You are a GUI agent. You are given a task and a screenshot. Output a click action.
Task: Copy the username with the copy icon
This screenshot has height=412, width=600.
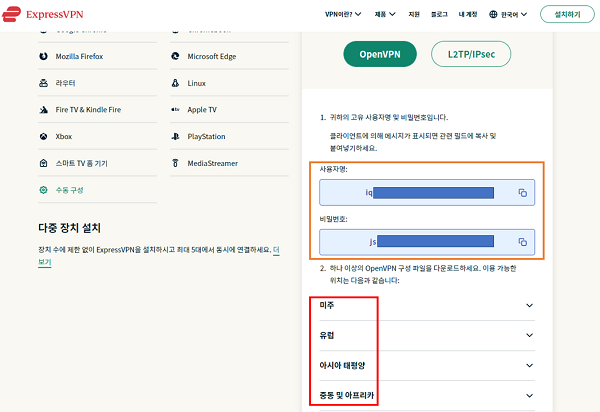(523, 193)
